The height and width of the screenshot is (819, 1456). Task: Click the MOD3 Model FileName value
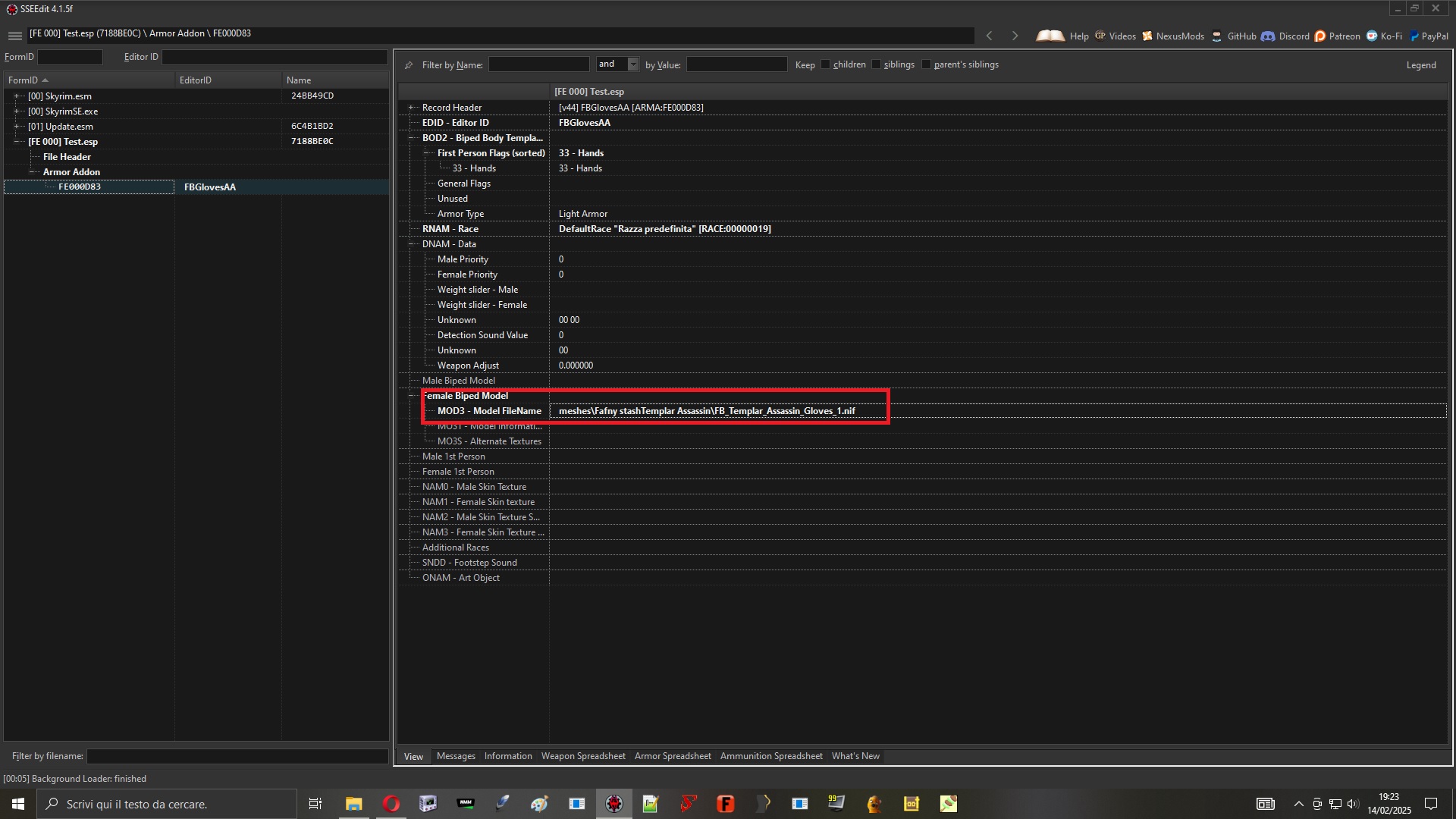707,411
